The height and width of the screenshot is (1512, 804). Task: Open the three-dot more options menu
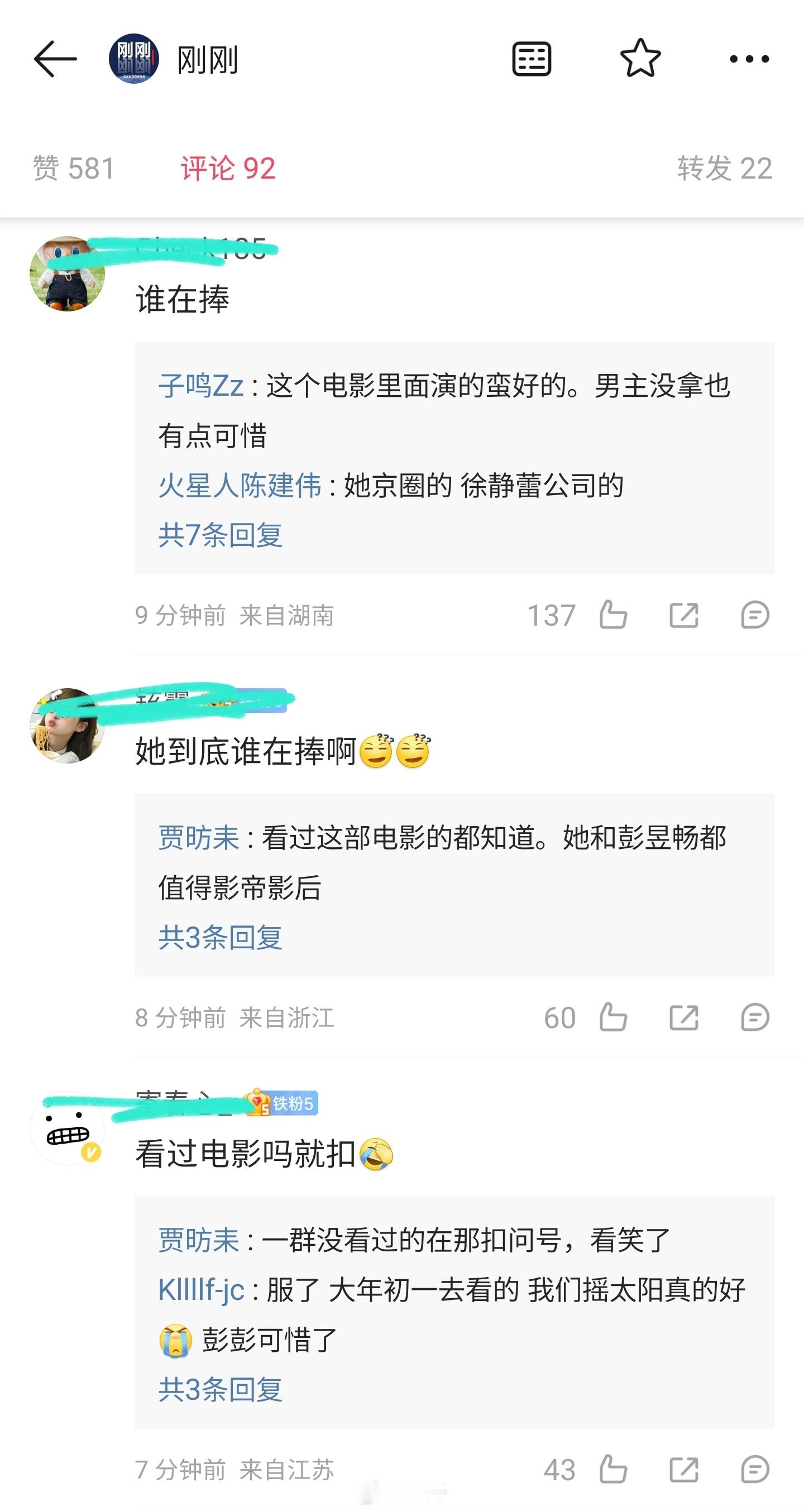pos(749,59)
